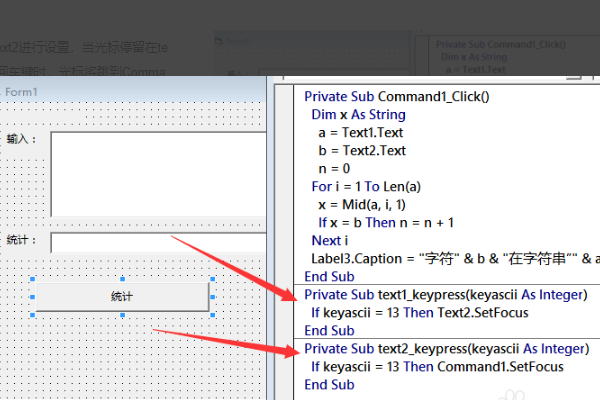Click the 统计 command button

[x=122, y=297]
